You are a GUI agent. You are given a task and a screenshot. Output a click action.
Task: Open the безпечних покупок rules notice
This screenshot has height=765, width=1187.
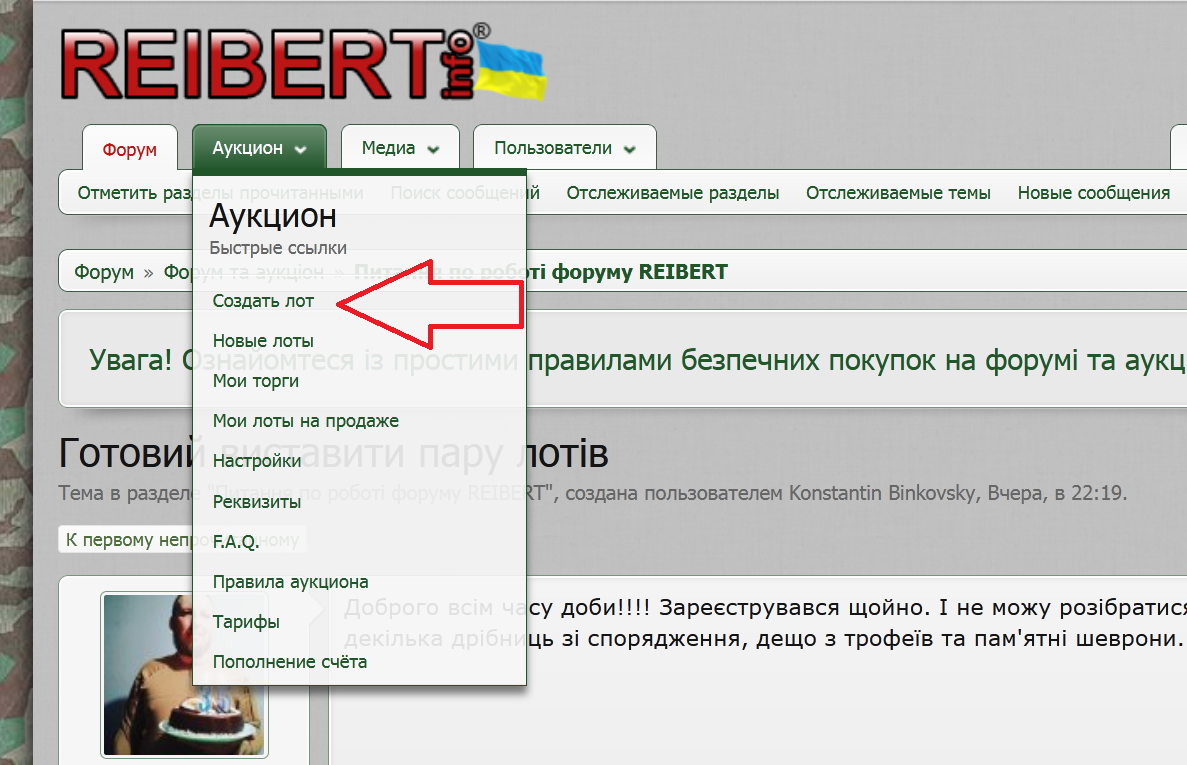pyautogui.click(x=636, y=360)
